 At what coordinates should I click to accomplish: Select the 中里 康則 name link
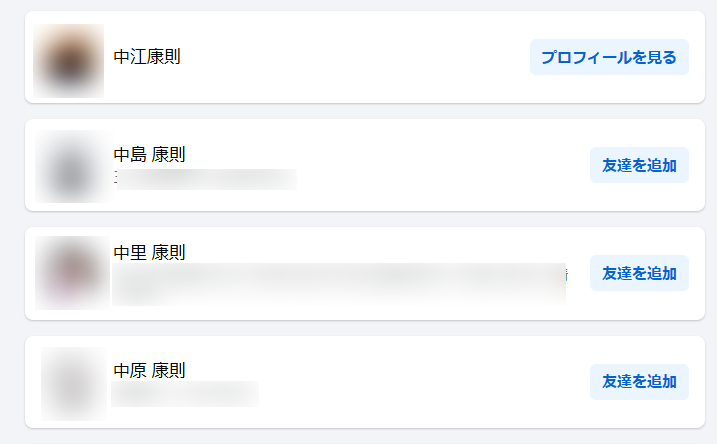pos(149,252)
